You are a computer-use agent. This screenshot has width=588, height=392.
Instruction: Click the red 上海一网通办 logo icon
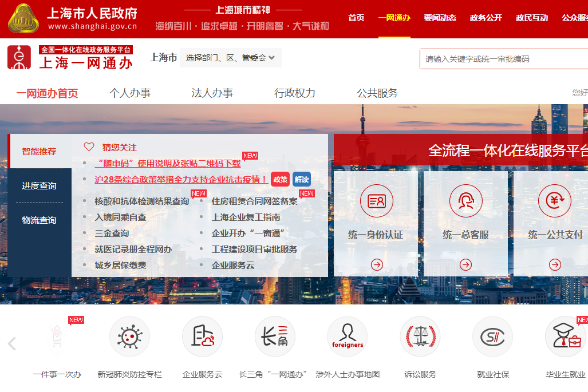(x=19, y=57)
